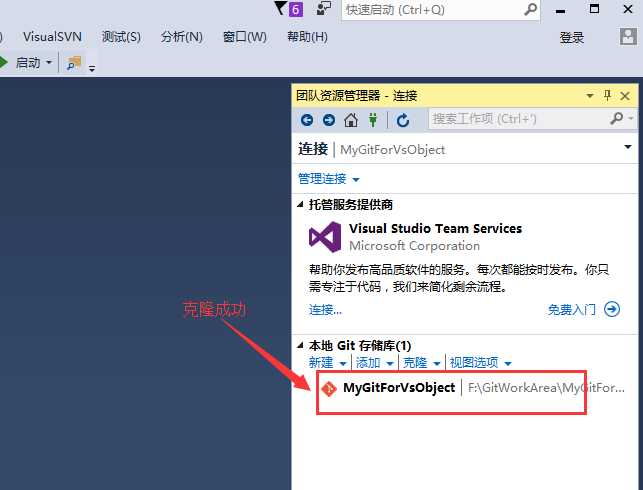Click the Quick Launch magnifier icon
This screenshot has height=490, width=643.
click(x=531, y=9)
